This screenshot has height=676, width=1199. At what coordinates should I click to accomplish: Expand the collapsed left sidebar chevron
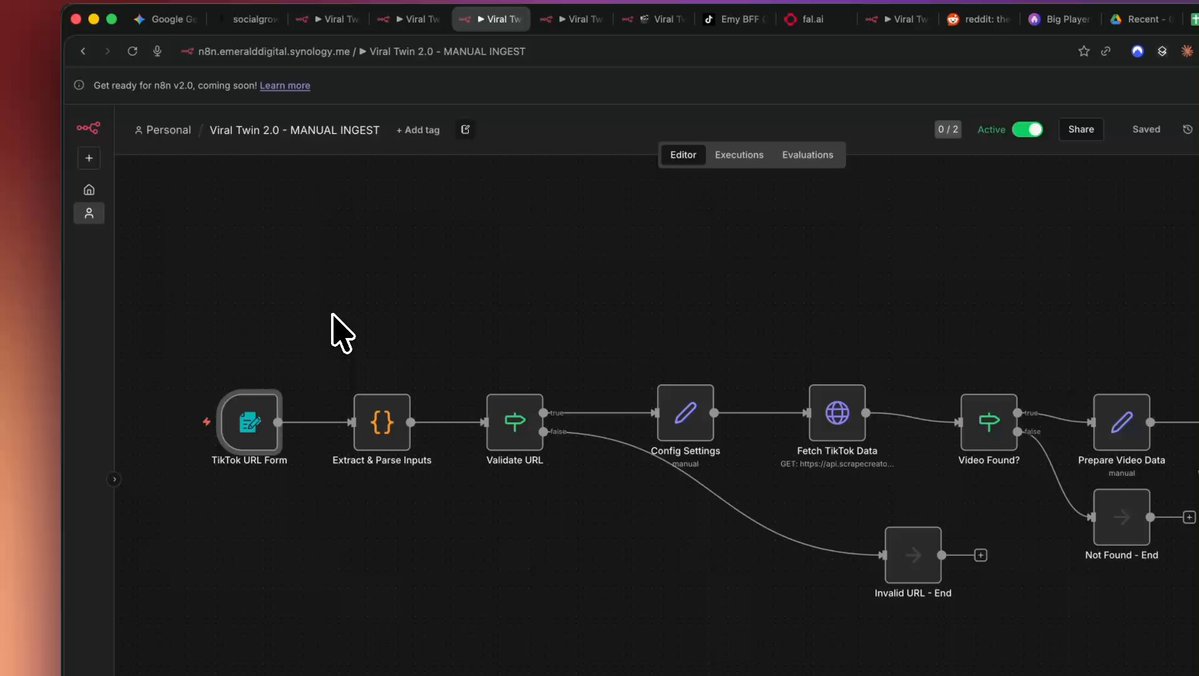[114, 479]
